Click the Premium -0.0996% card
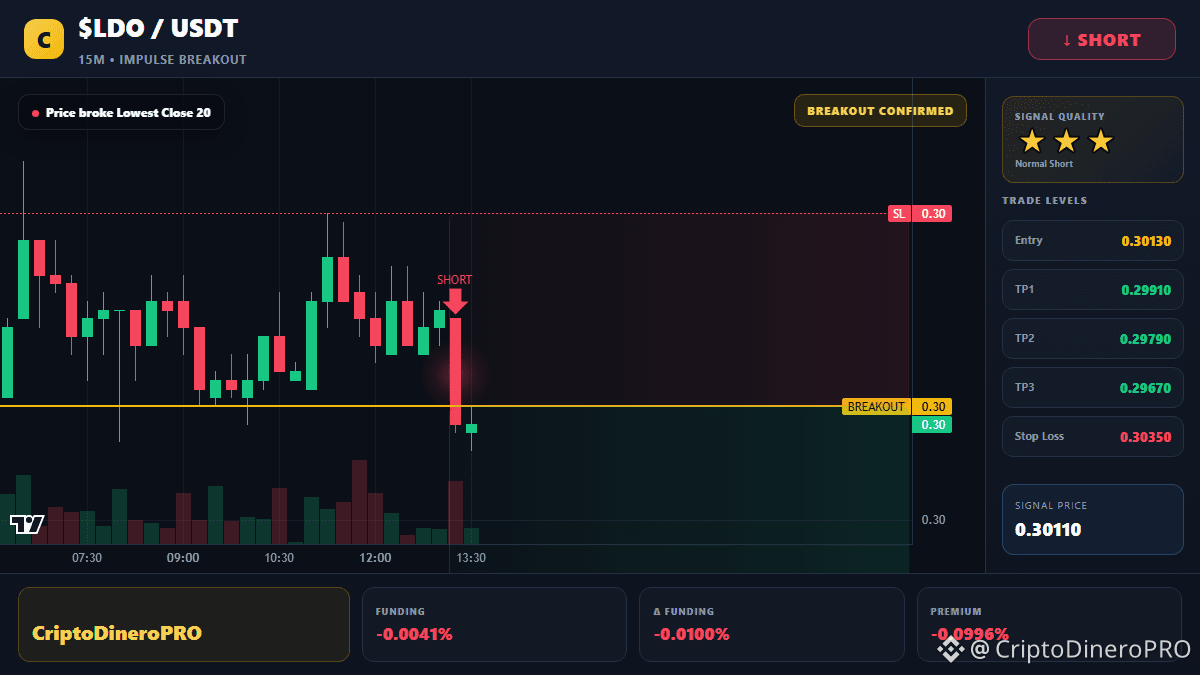 [1049, 624]
